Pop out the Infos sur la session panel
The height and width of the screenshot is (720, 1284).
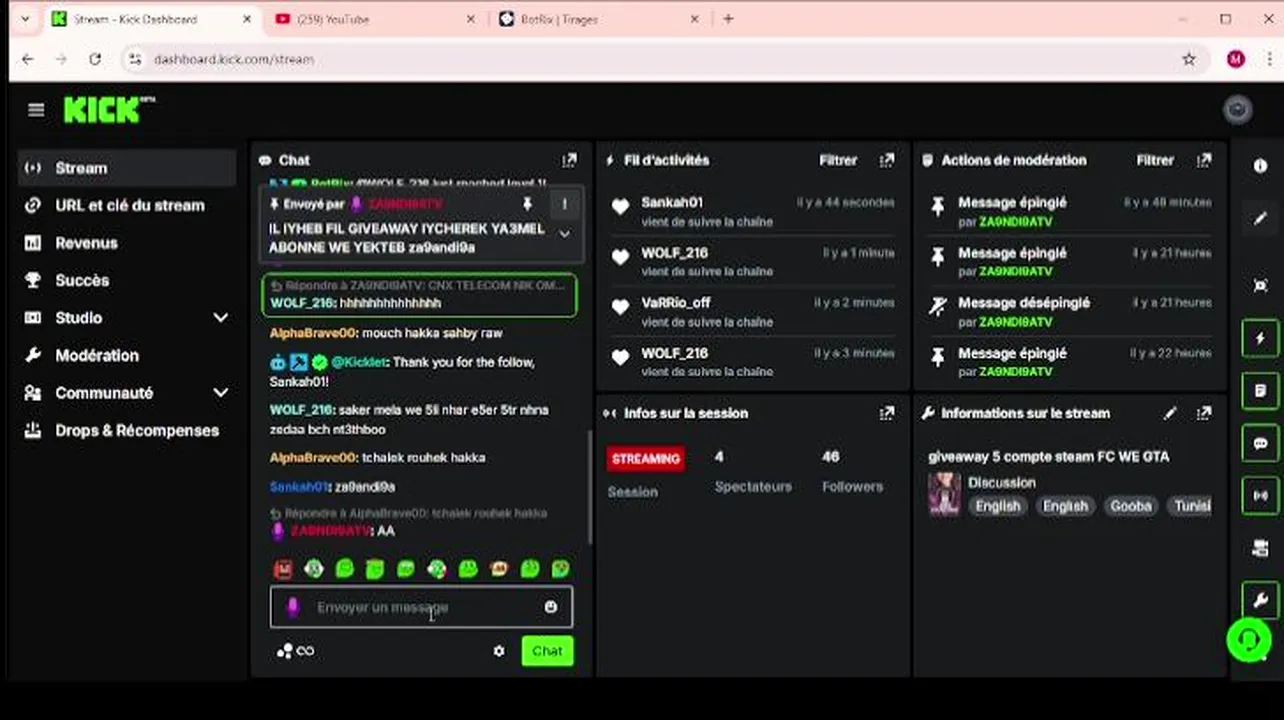[x=886, y=413]
